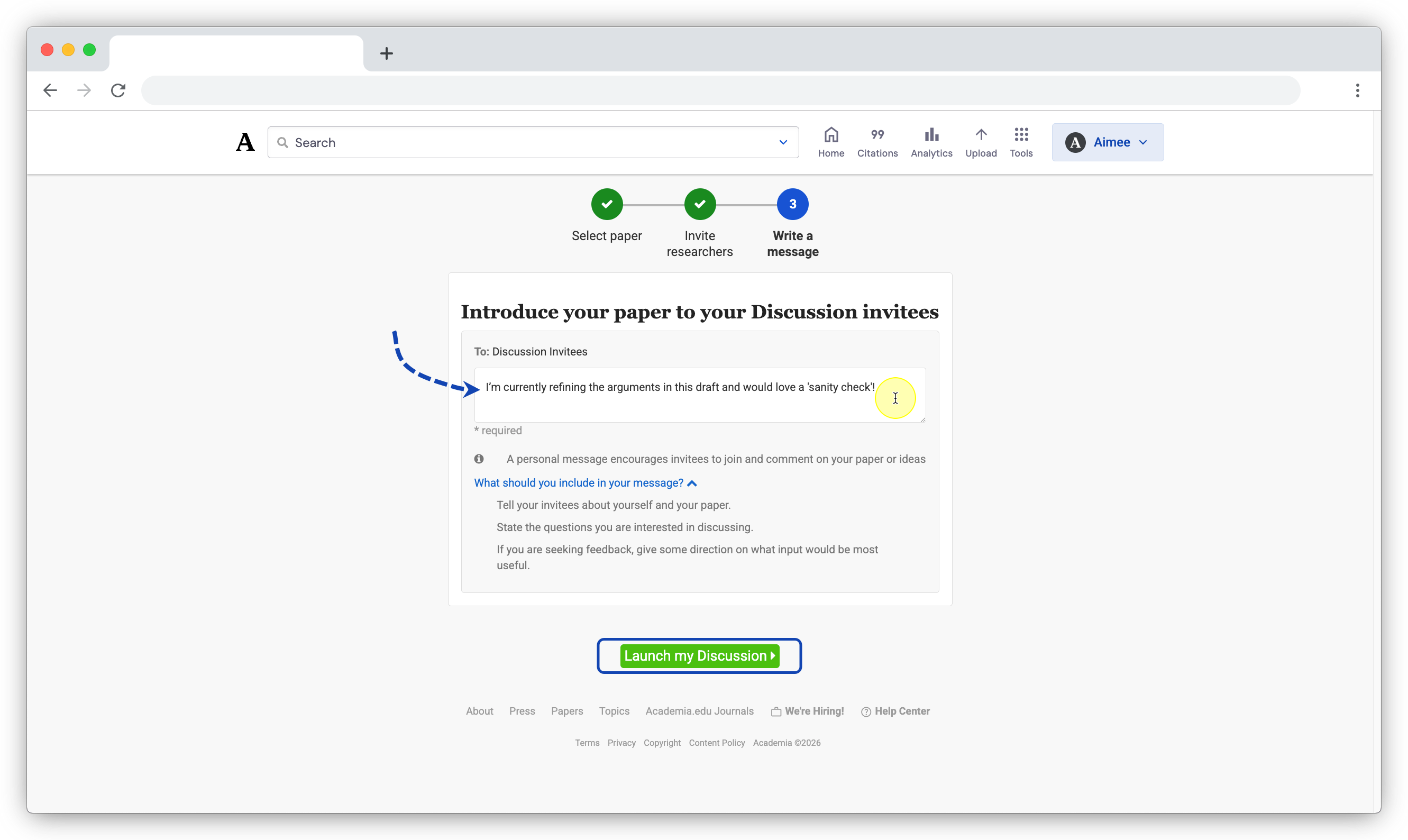The height and width of the screenshot is (840, 1408).
Task: Reload the page with the refresh icon
Action: coord(118,90)
